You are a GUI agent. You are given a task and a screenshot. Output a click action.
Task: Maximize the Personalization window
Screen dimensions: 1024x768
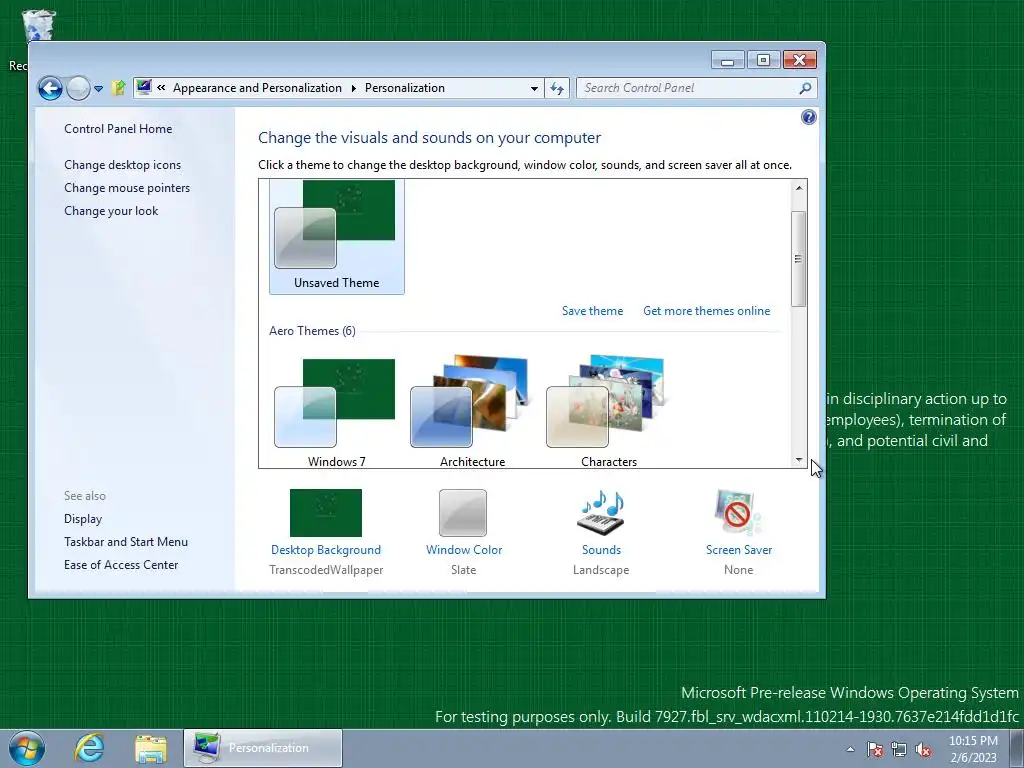point(763,60)
